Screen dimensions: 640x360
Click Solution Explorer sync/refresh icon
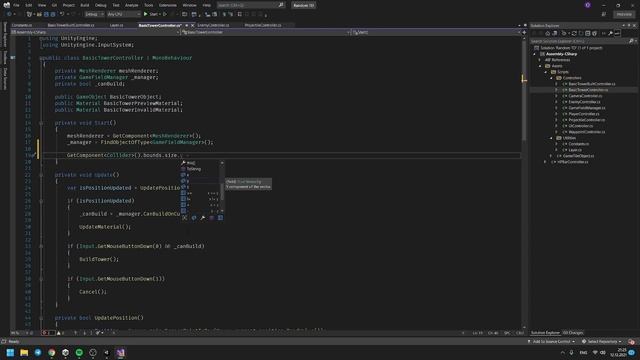574,33
